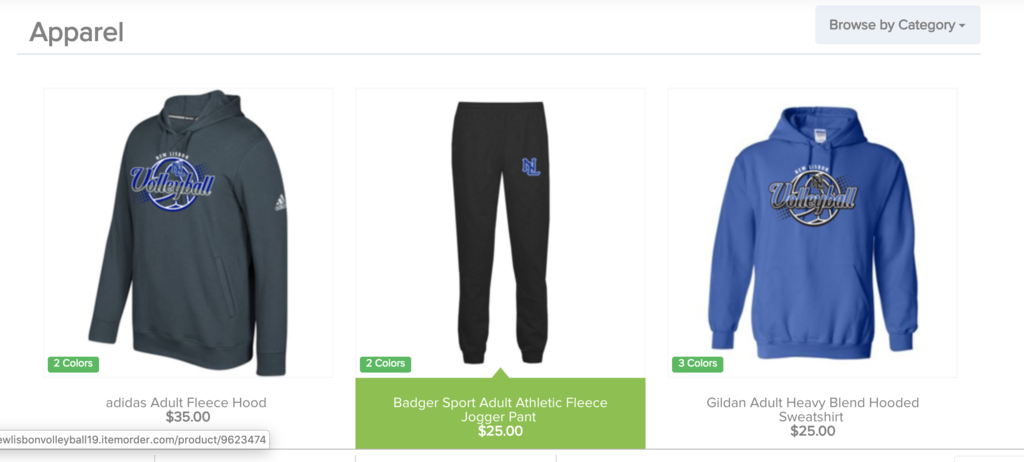Click the $25.00 price in the green caption
The height and width of the screenshot is (462, 1024).
(x=500, y=431)
